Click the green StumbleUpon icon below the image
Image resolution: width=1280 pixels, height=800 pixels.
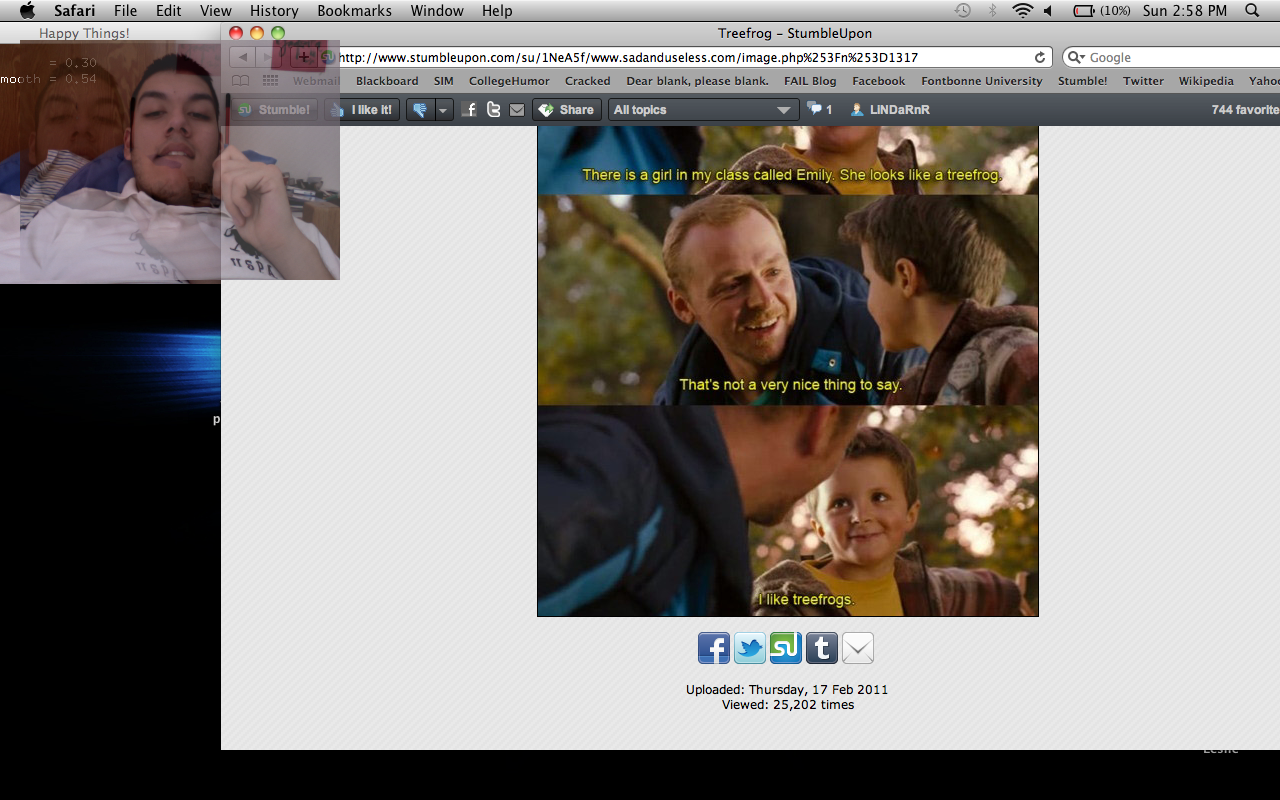786,648
